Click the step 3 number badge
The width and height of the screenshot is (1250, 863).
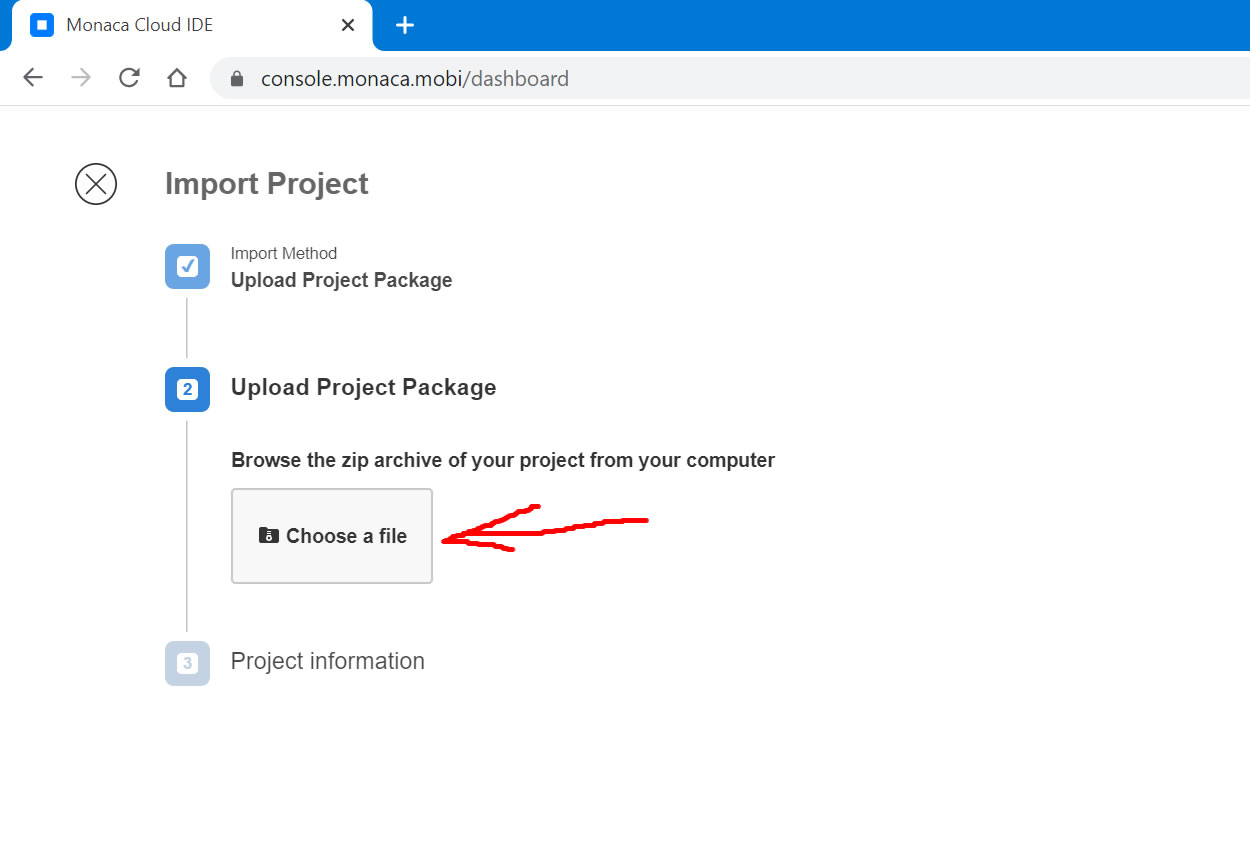[187, 663]
